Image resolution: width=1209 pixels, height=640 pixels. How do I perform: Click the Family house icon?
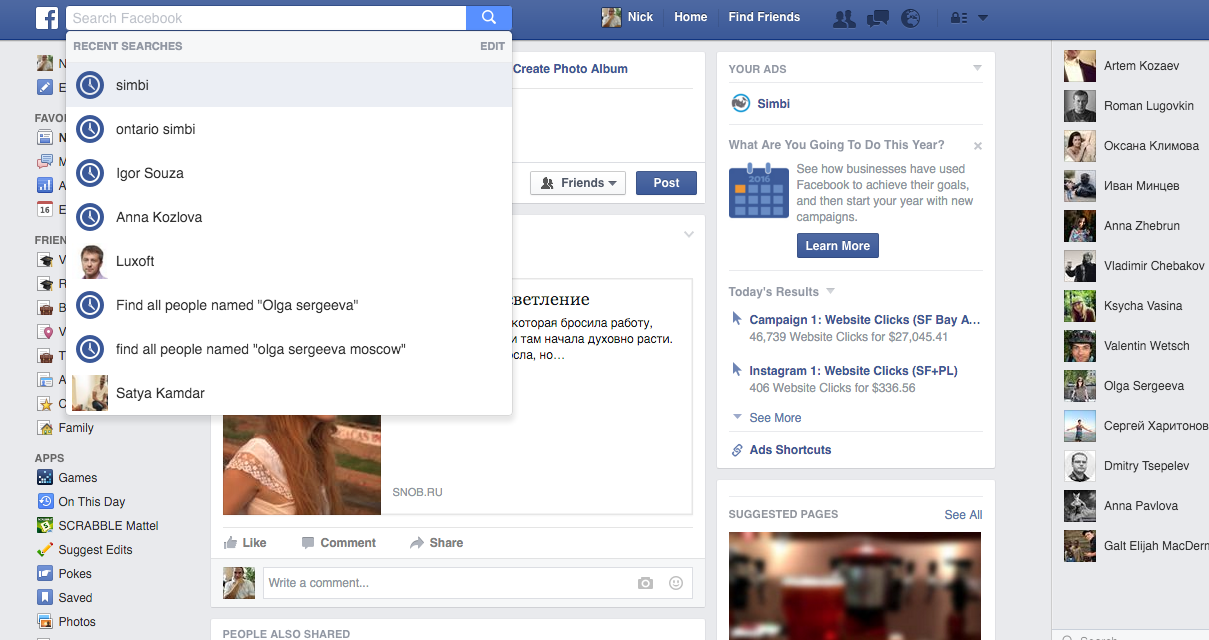click(45, 428)
